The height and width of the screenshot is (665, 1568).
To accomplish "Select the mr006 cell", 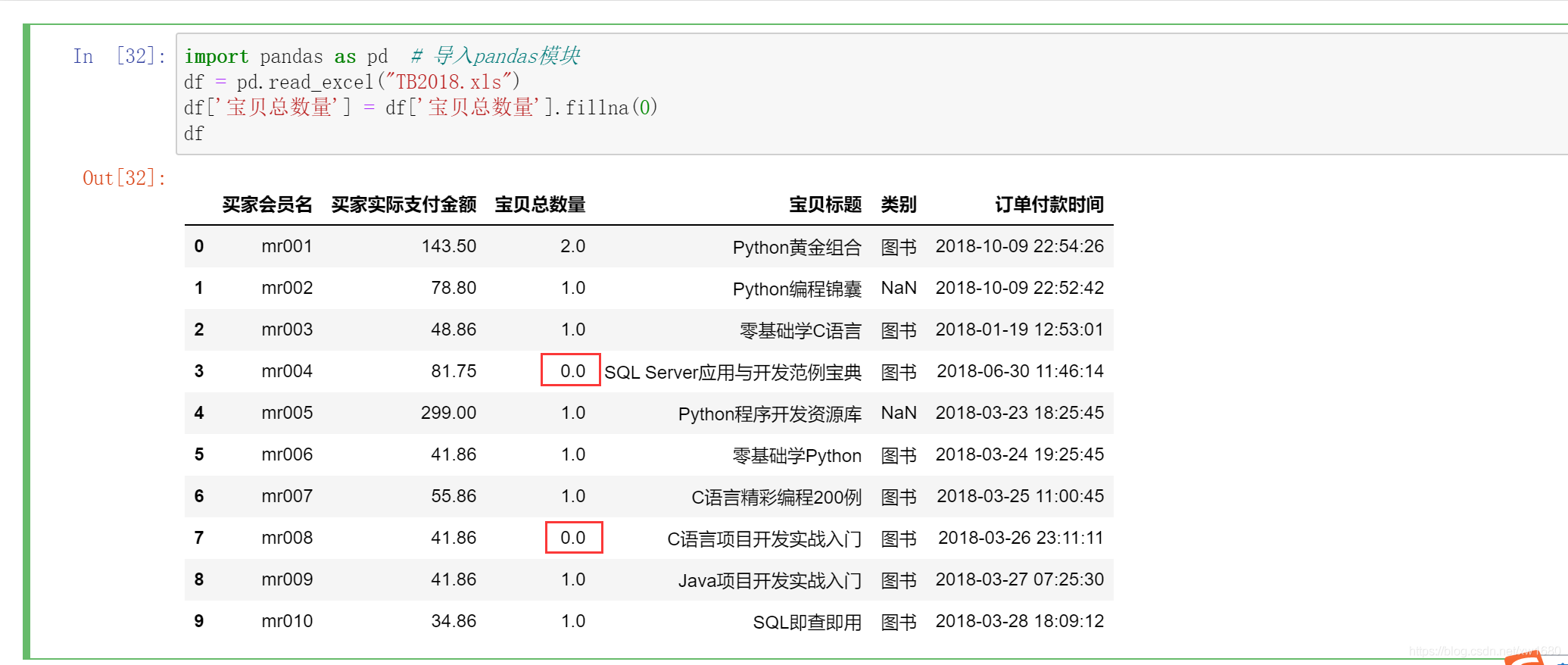I will coord(287,454).
